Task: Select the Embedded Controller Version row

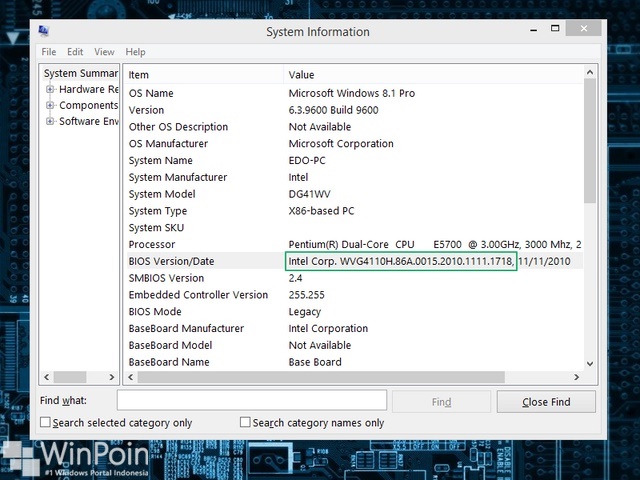Action: coord(353,295)
